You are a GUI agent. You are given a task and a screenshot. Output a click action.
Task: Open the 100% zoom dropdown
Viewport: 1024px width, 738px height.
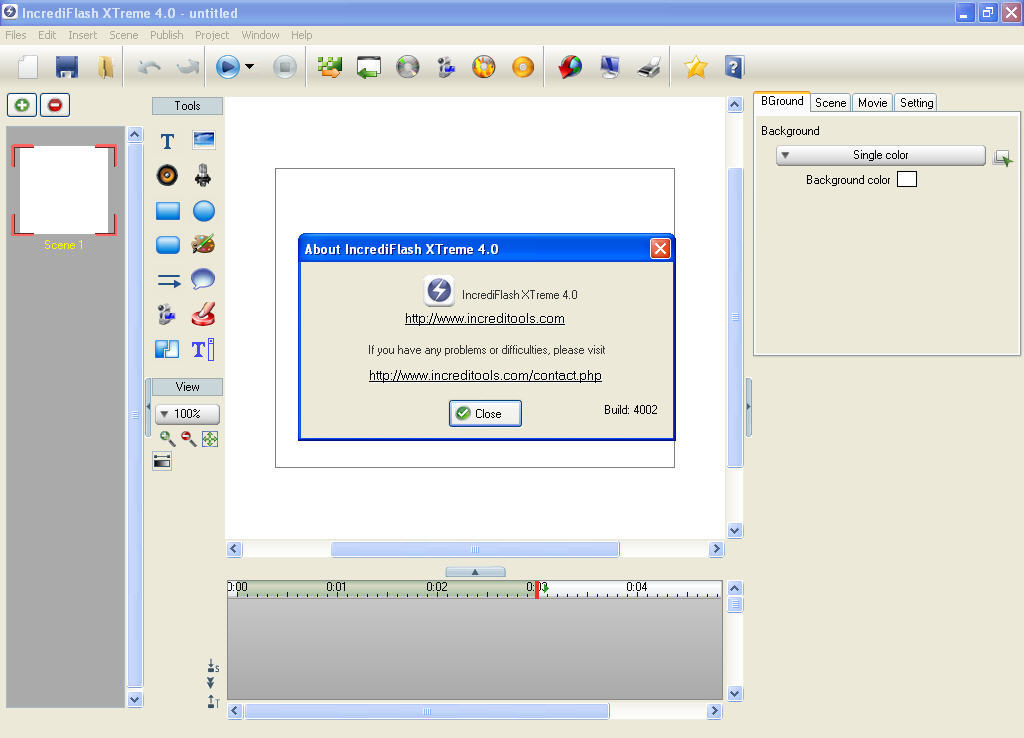point(187,414)
